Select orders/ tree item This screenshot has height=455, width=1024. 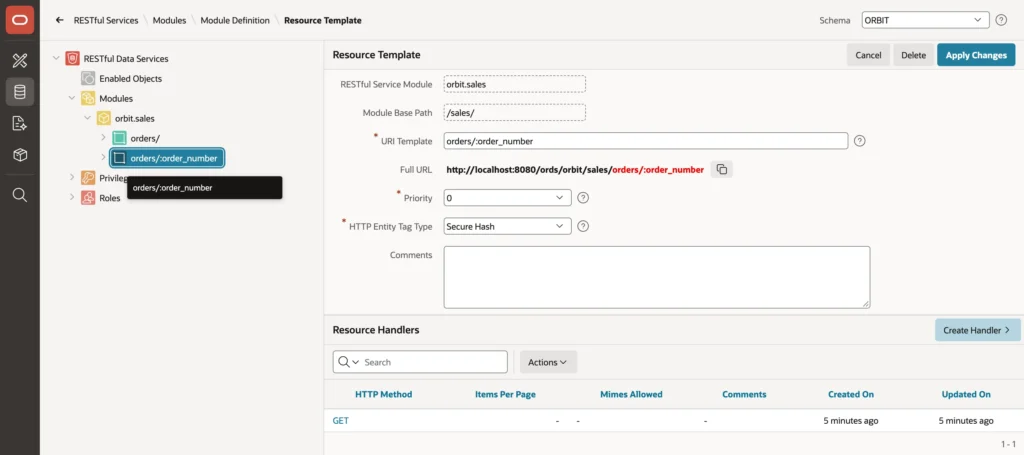pos(145,138)
